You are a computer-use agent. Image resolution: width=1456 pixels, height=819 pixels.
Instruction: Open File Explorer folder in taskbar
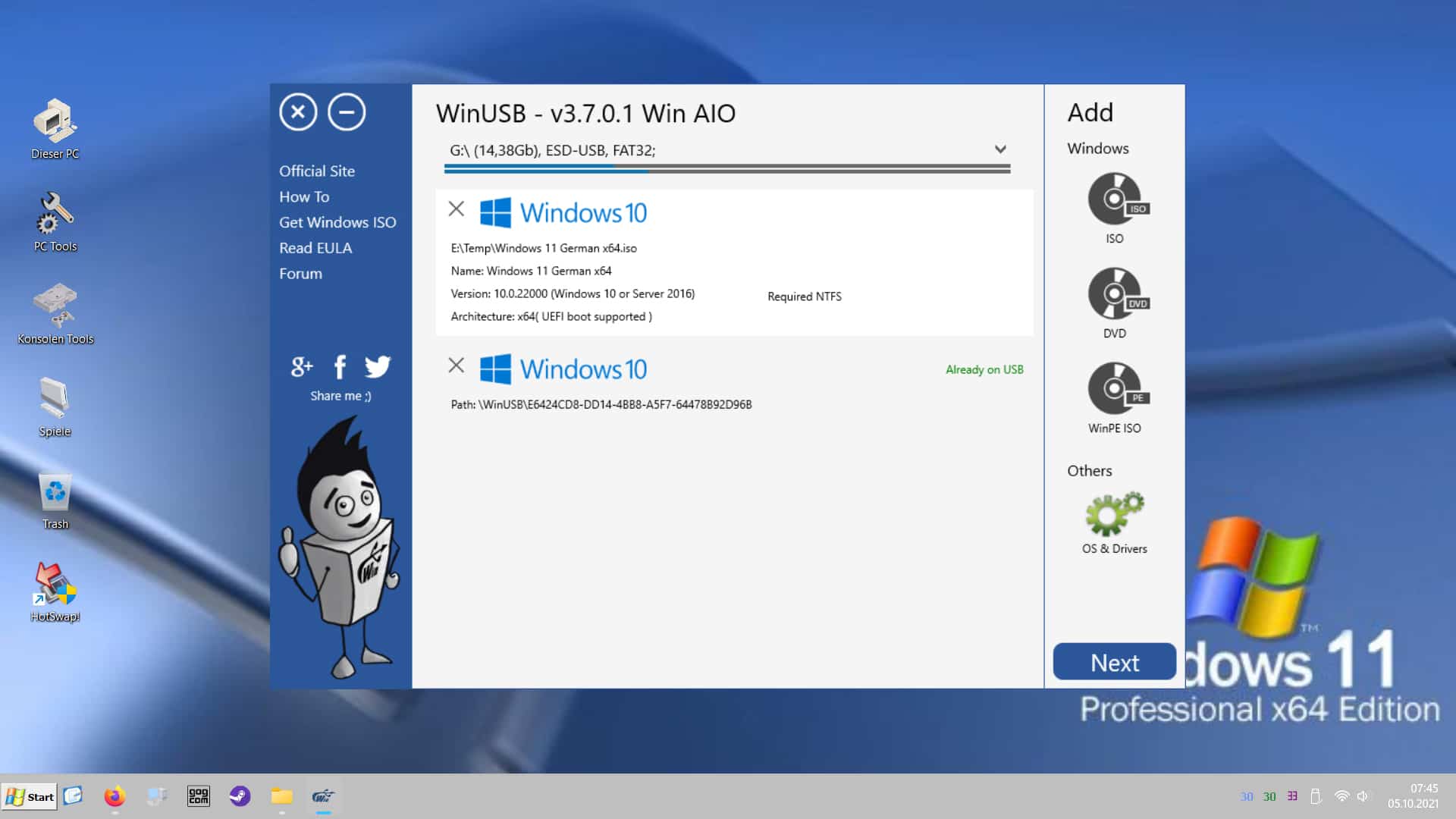click(x=281, y=796)
